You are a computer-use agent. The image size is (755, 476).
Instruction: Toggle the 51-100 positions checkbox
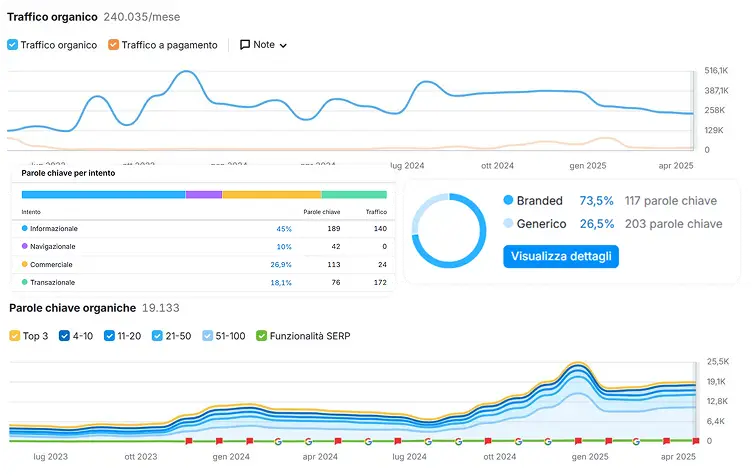(208, 336)
